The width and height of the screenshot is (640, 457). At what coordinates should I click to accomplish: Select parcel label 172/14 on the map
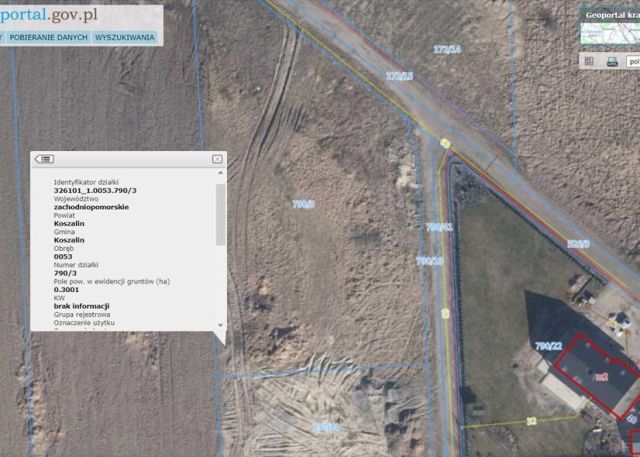point(447,50)
